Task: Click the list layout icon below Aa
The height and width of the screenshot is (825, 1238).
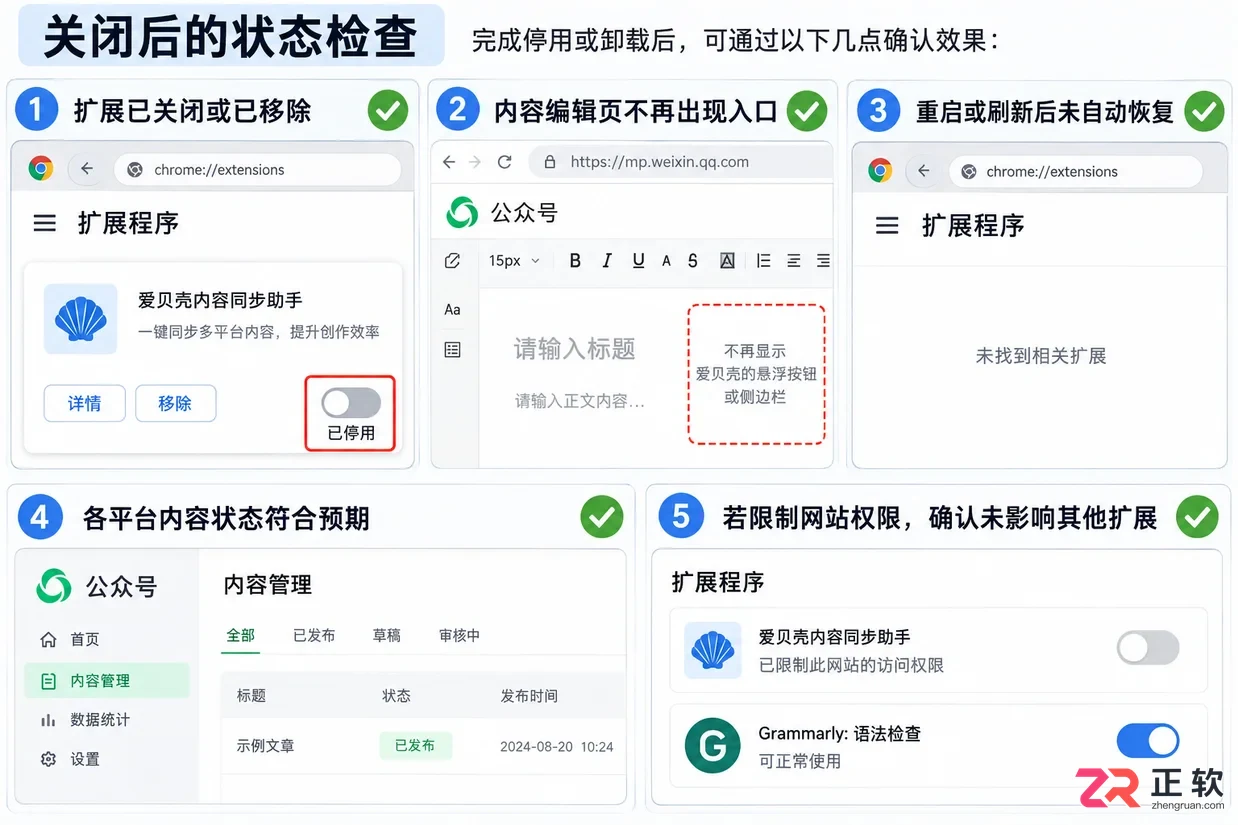Action: point(453,350)
